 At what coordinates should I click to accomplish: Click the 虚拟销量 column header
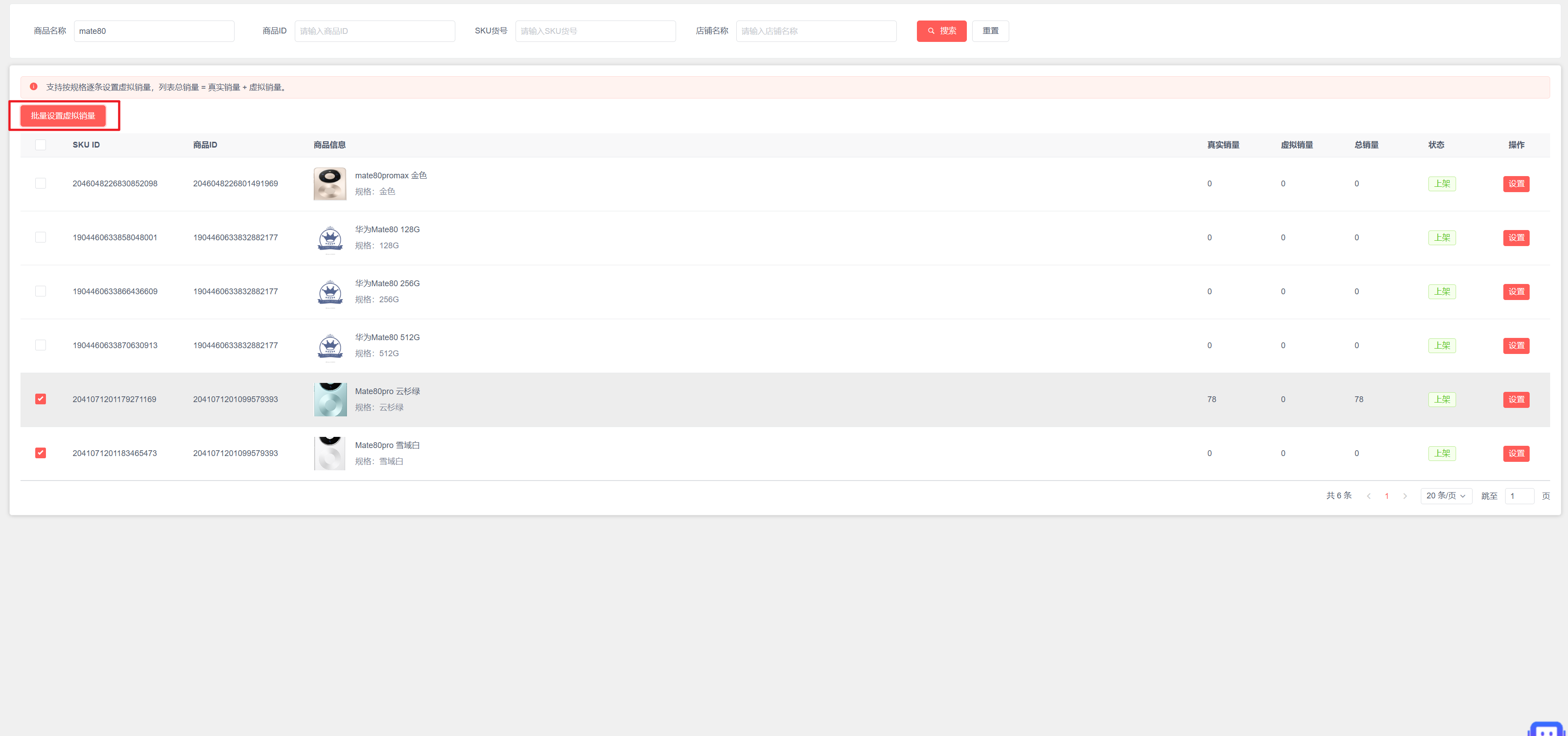point(1296,145)
